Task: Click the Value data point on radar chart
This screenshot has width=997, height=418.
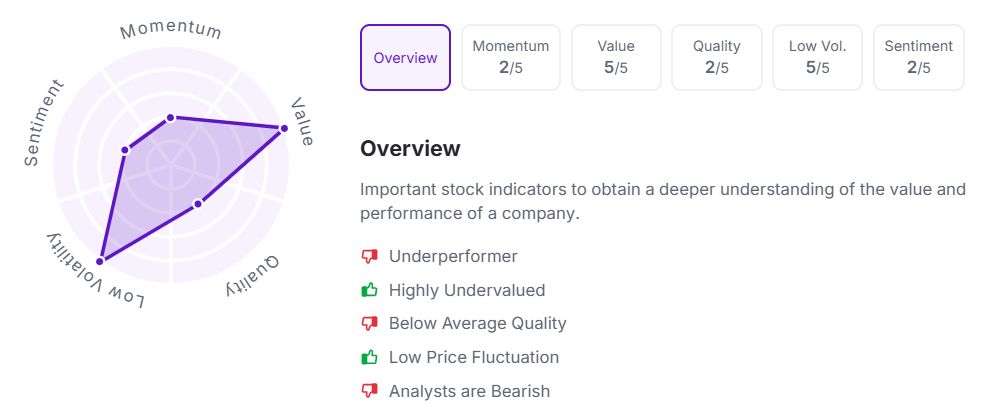Action: 284,128
